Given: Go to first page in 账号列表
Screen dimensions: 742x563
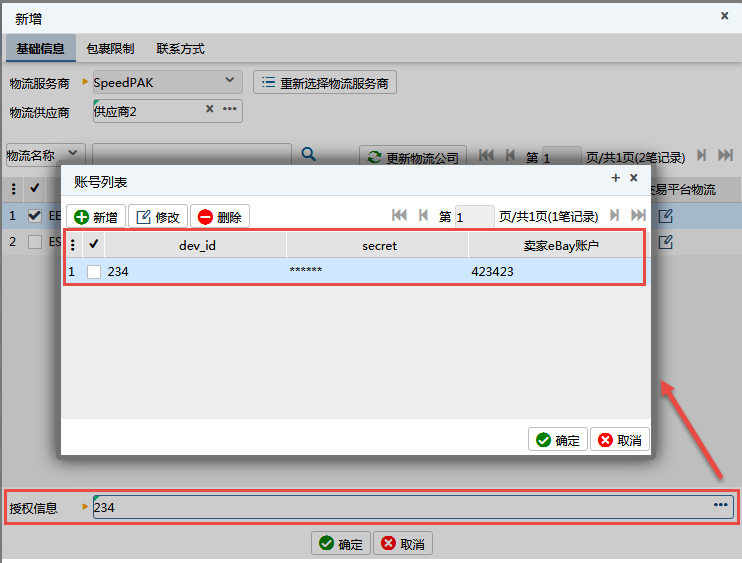Looking at the screenshot, I should [399, 216].
